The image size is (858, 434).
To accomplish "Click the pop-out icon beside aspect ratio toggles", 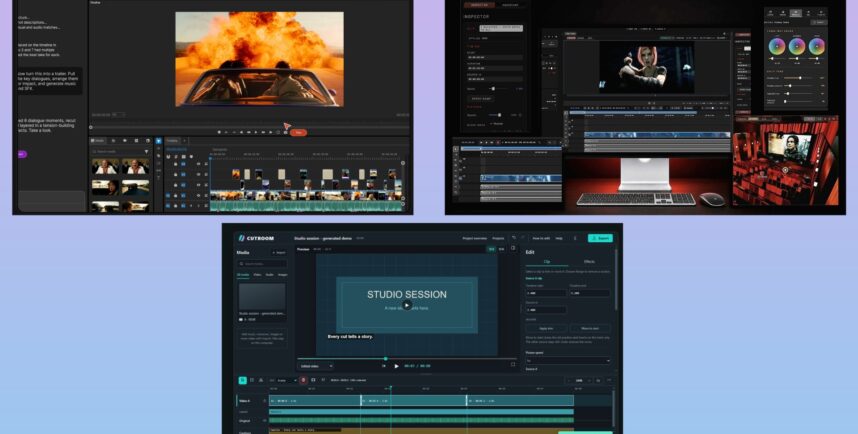I will click(x=513, y=248).
